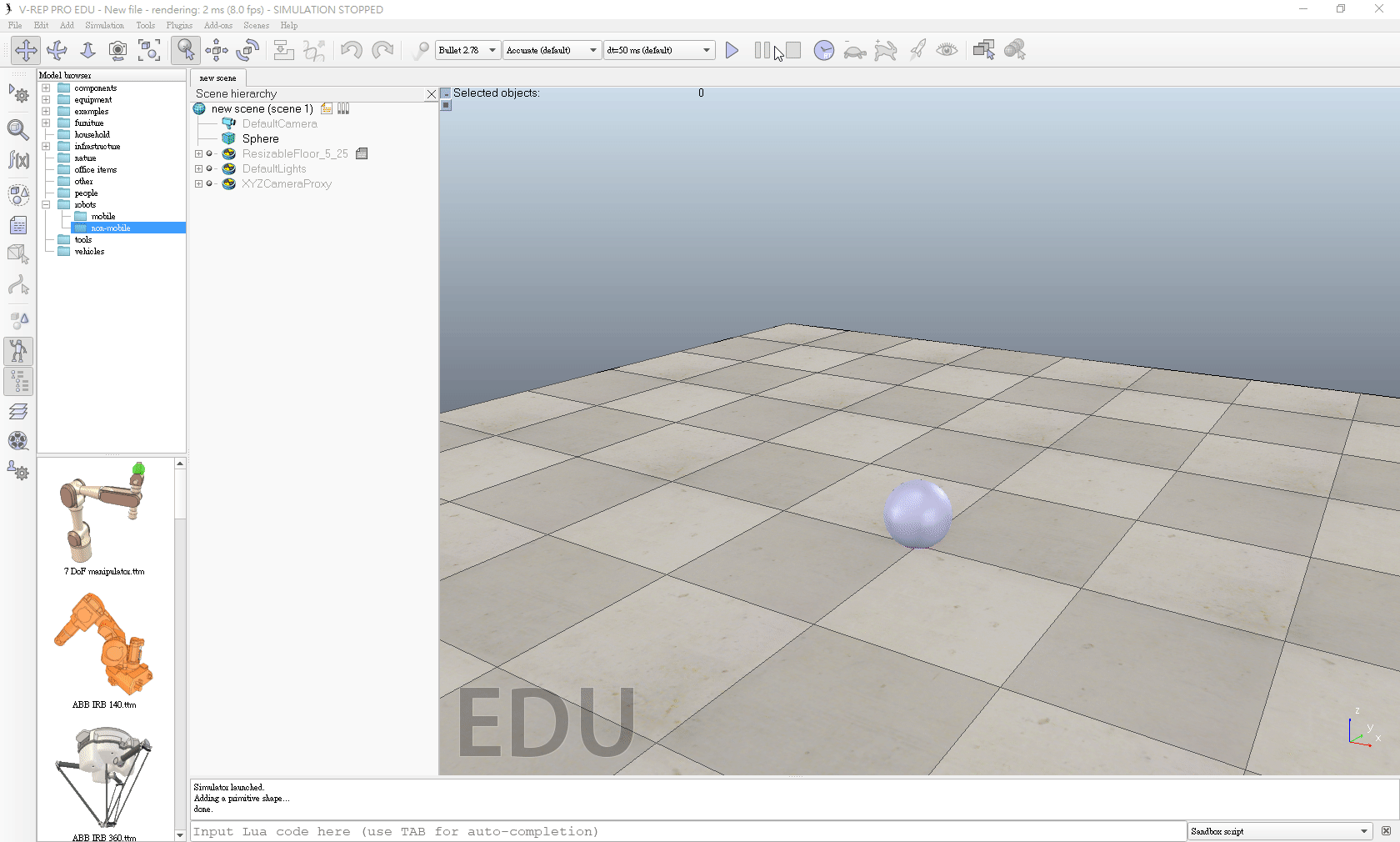Open the Simulation menu
Image resolution: width=1400 pixels, height=842 pixels.
tap(104, 25)
